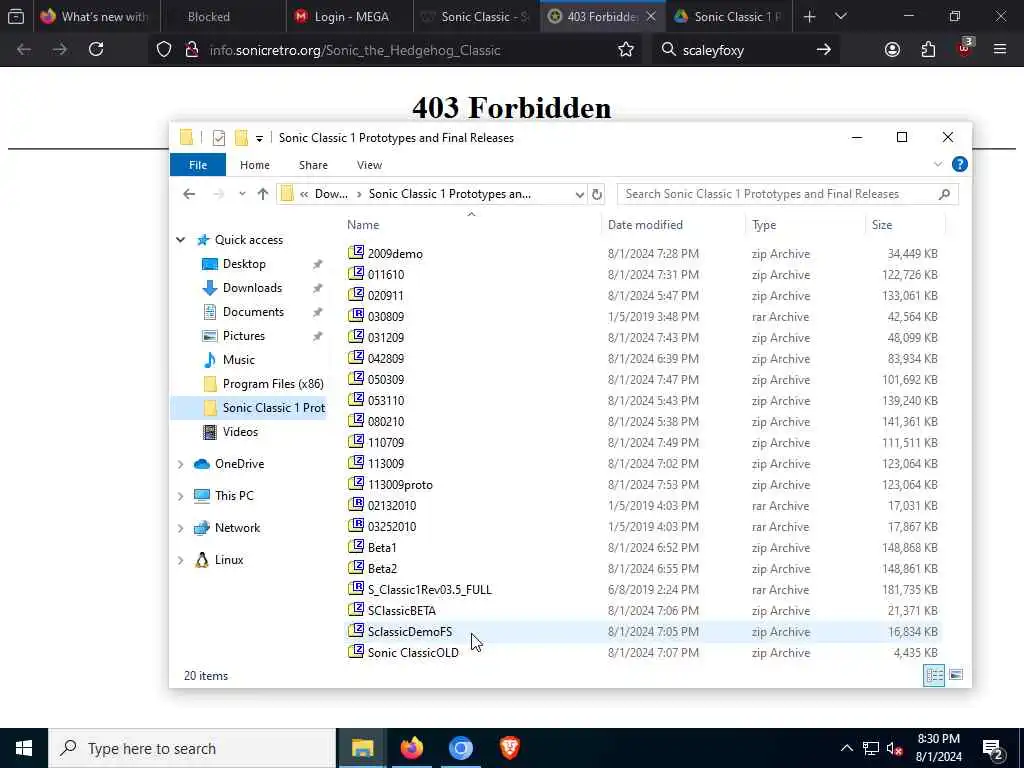Close the 403 Forbidden browser tab
The width and height of the screenshot is (1024, 768).
[x=650, y=17]
